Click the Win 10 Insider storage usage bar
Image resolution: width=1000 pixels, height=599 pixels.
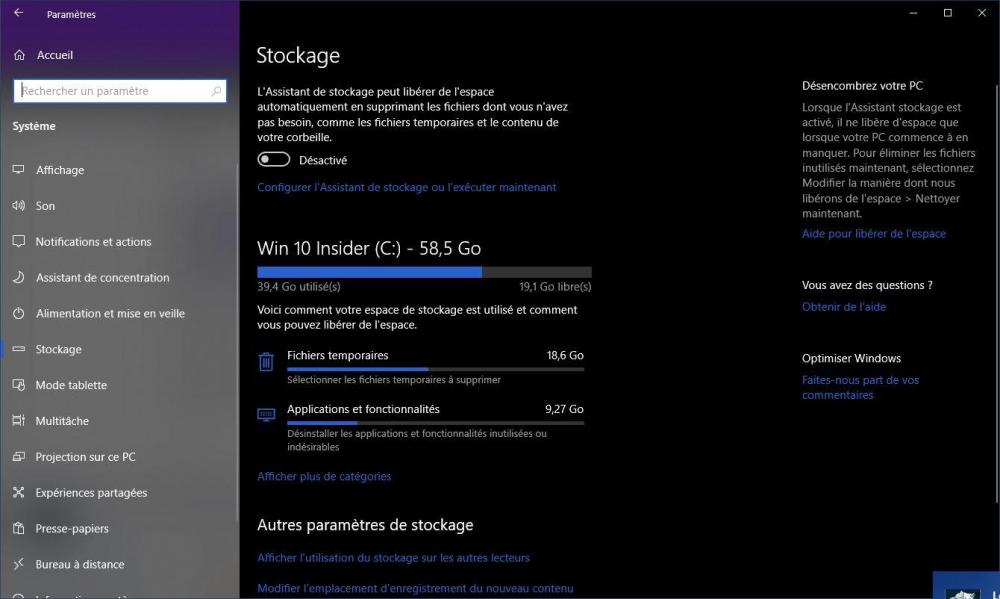pyautogui.click(x=424, y=272)
